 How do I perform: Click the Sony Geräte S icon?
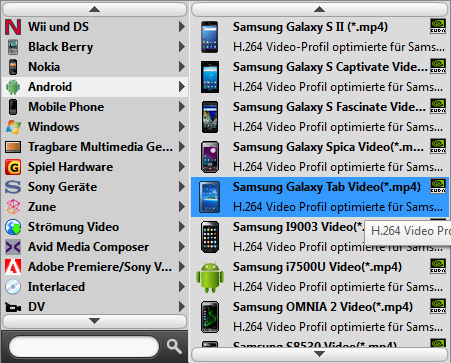(x=13, y=187)
